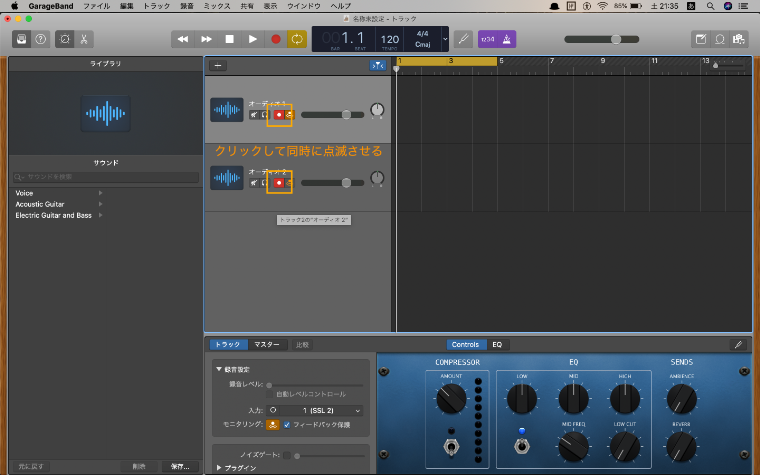The height and width of the screenshot is (475, 760).
Task: Mute the second audio track
Action: click(x=254, y=183)
